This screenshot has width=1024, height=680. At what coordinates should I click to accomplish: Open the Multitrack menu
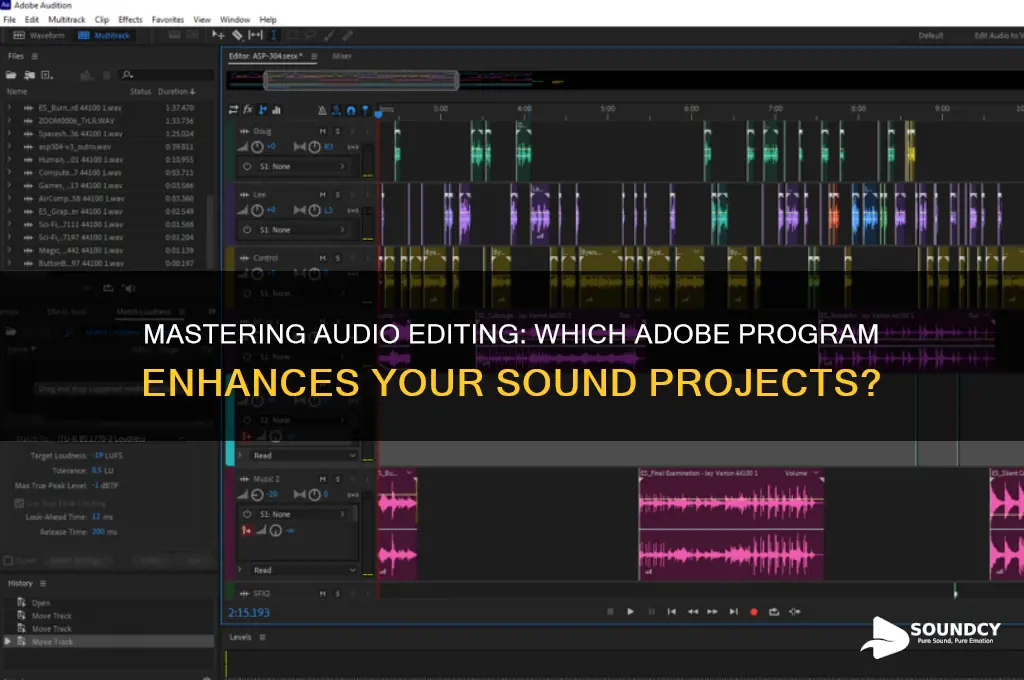click(x=67, y=20)
